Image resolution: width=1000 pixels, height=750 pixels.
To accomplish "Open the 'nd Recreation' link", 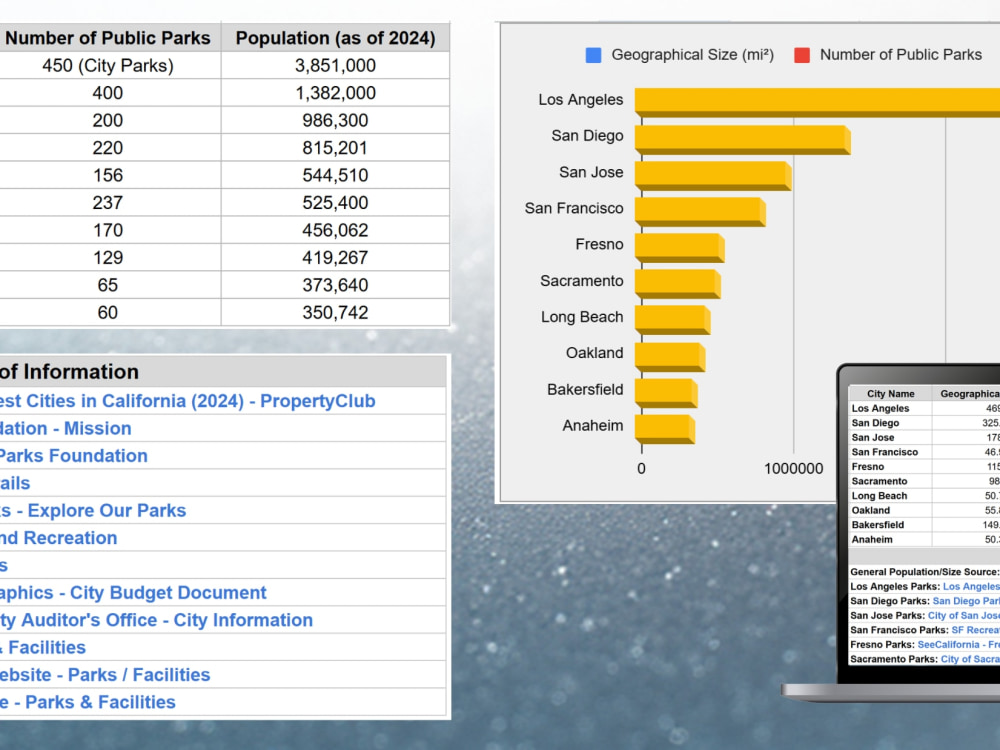I will click(x=59, y=538).
